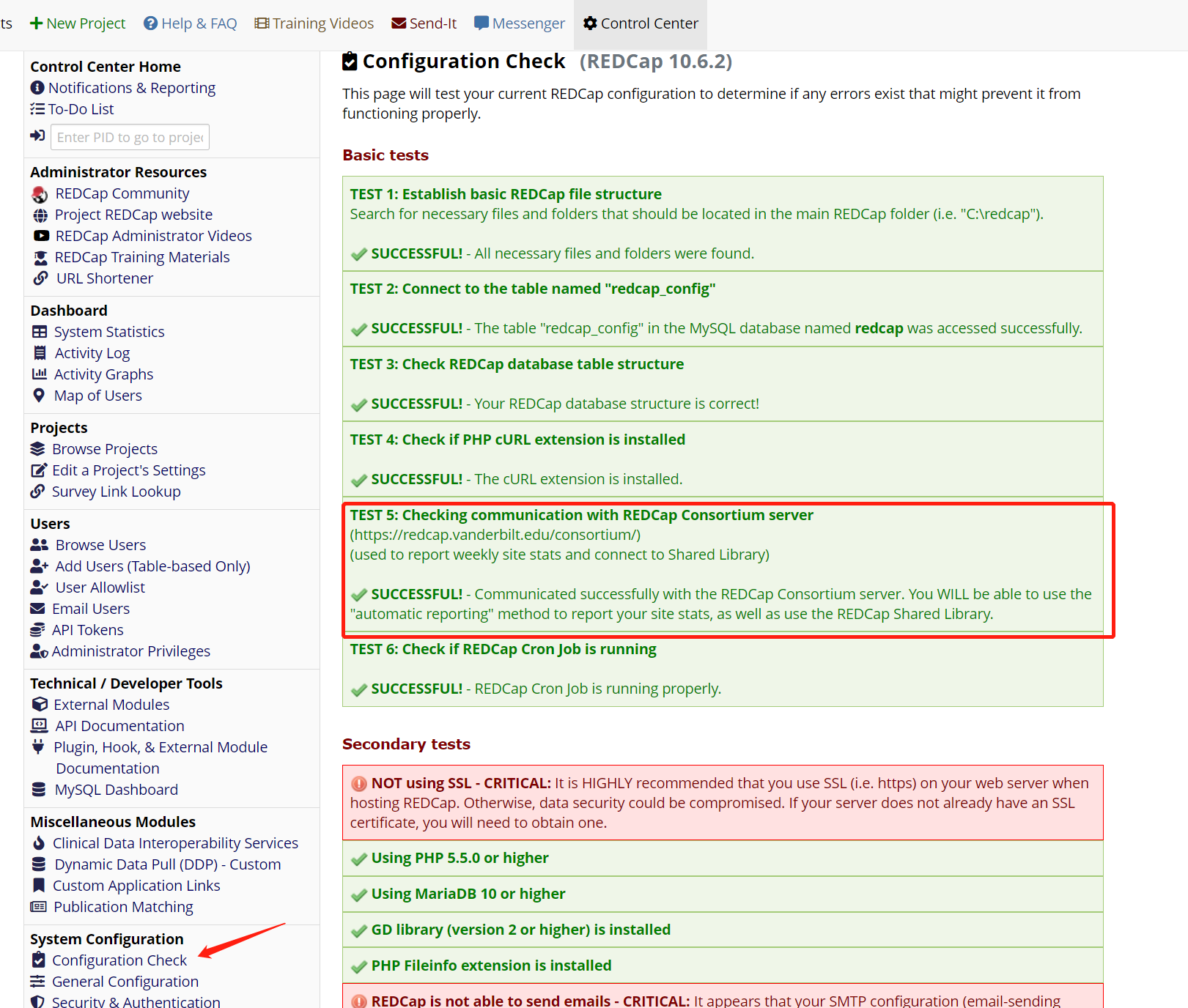Click the laptop icon beside API Documentation
1188x1008 pixels.
pyautogui.click(x=40, y=726)
